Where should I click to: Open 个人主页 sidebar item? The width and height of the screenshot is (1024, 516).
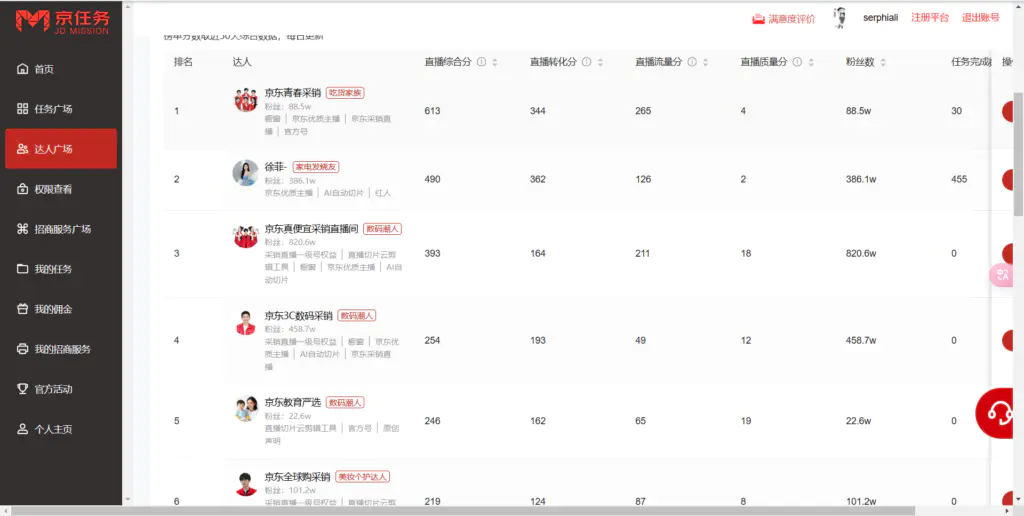tap(61, 429)
